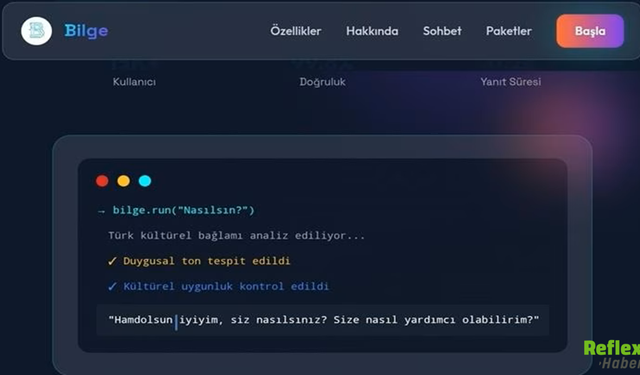Click "Duygusal ton tespit edildi" text

(207, 261)
